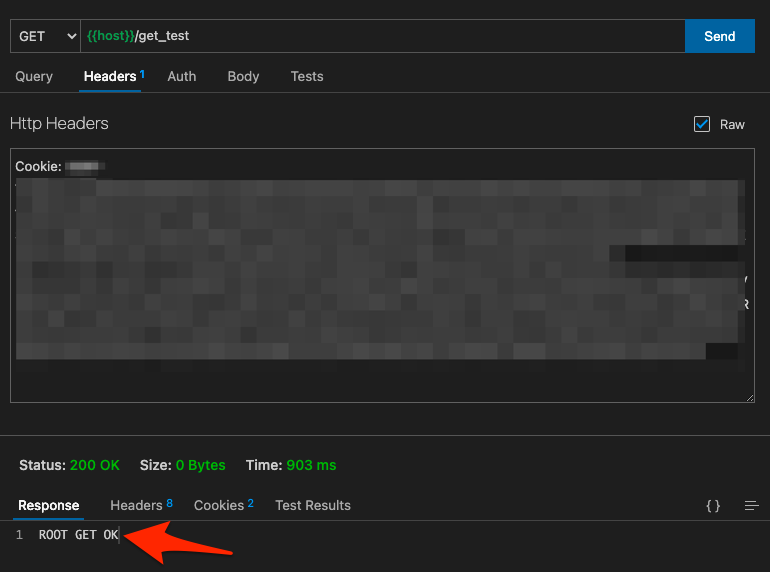Click line number 1 in response
Screen dimensions: 770x572
click(x=19, y=535)
